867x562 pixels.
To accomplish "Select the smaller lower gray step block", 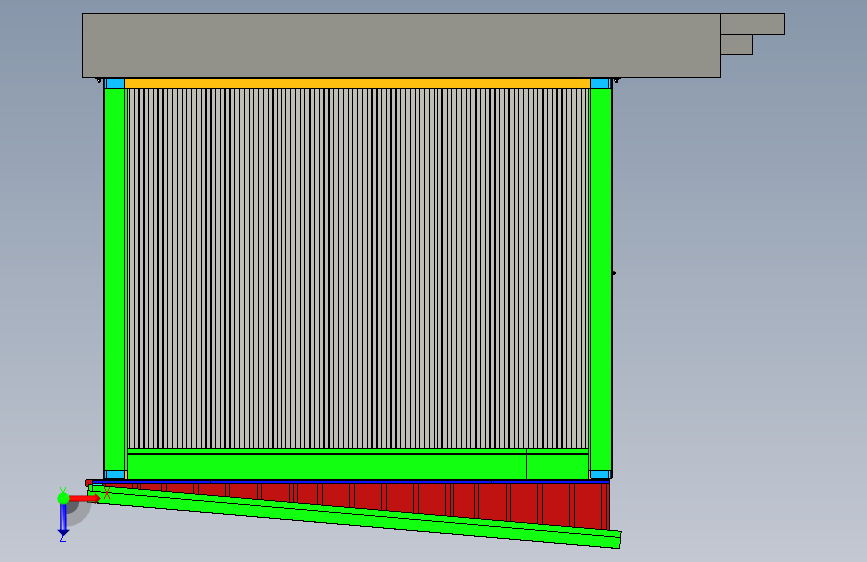I will 737,44.
